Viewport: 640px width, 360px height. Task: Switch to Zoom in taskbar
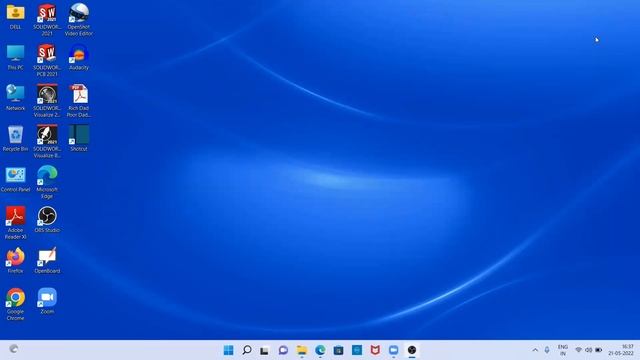tap(393, 350)
